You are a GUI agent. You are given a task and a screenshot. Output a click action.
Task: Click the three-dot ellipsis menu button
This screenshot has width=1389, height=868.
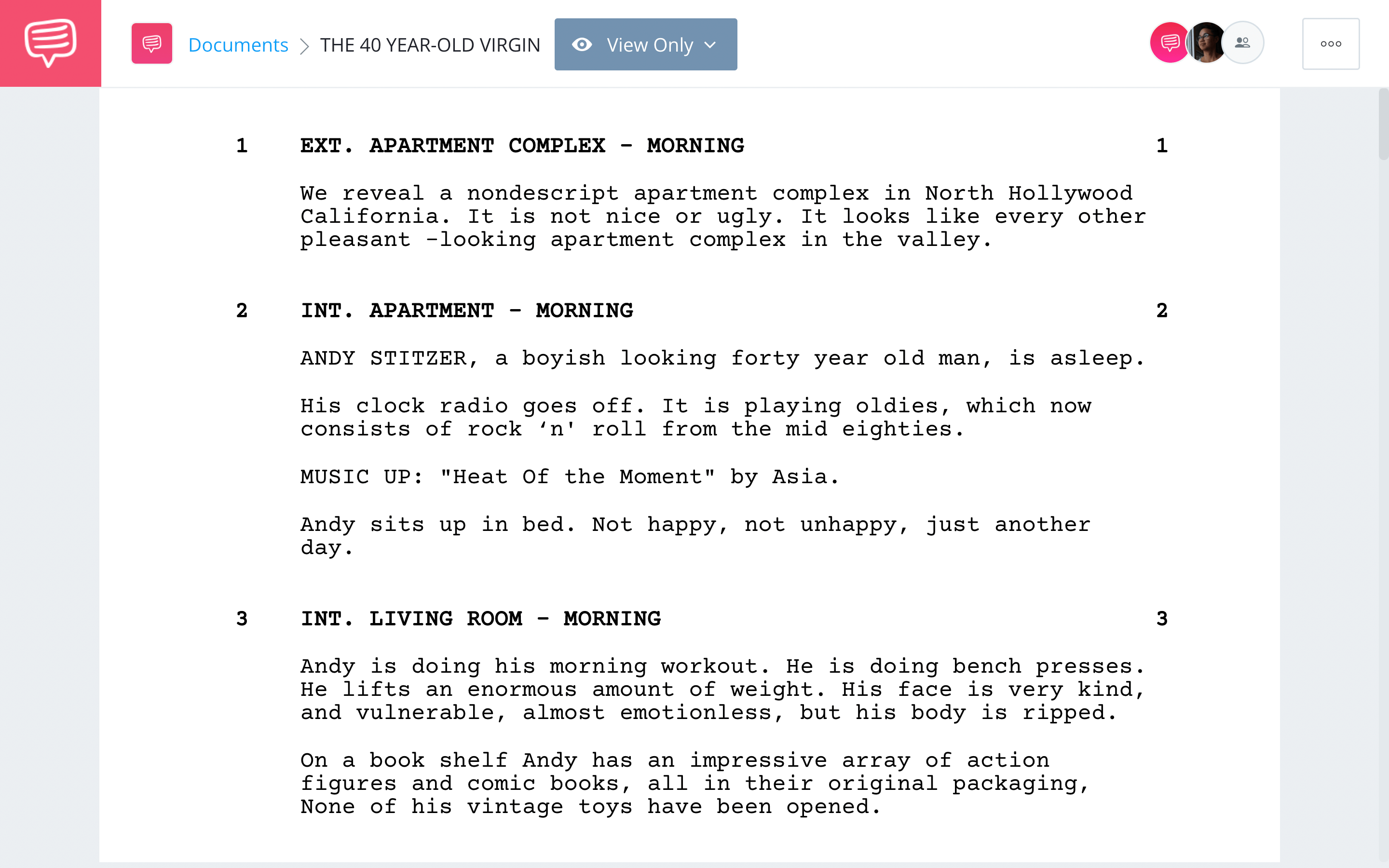(1330, 44)
